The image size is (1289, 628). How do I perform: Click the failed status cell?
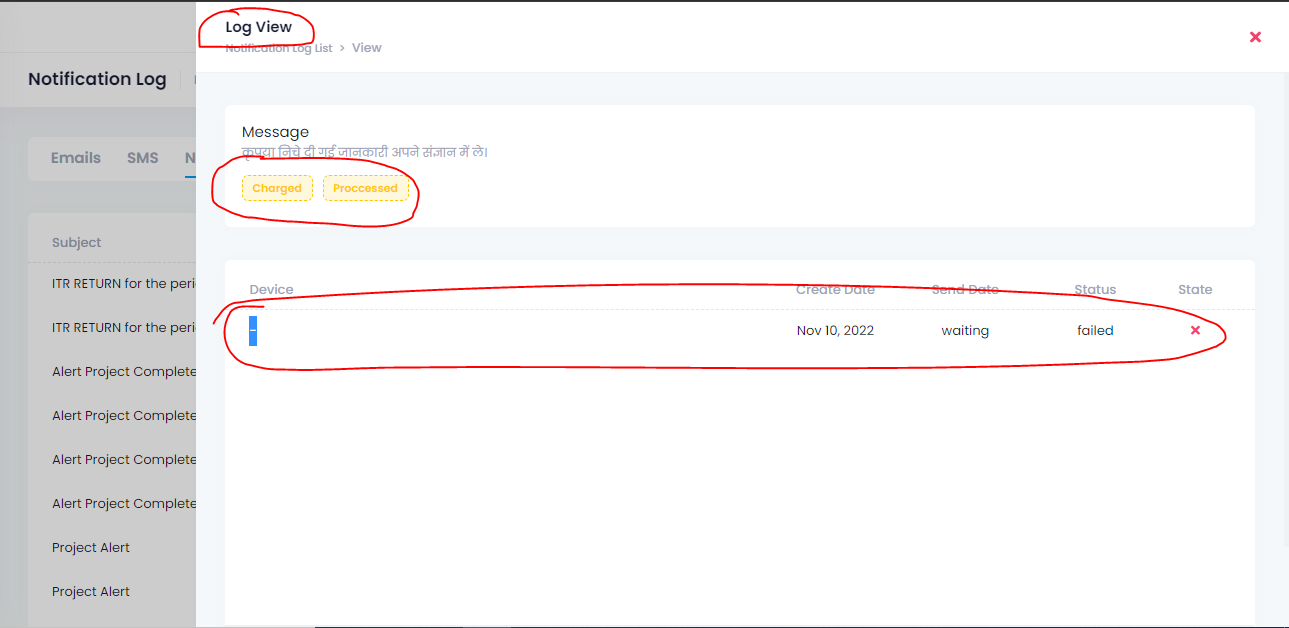pos(1095,331)
